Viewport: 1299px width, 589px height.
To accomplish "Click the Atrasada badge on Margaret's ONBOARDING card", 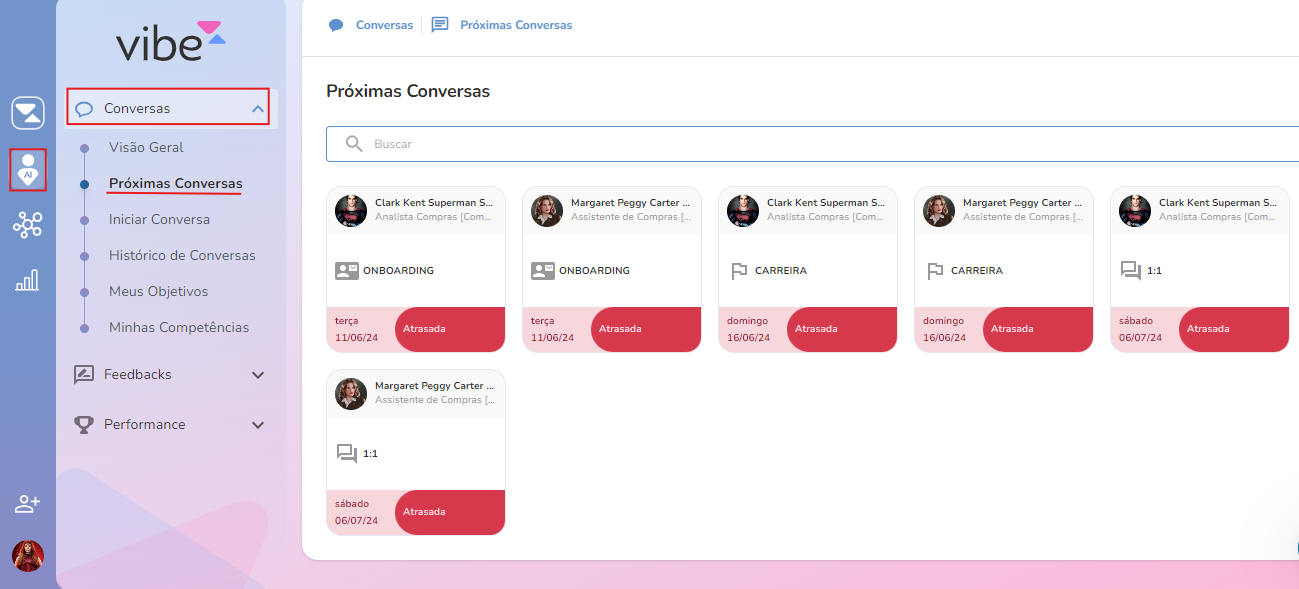I will (646, 329).
